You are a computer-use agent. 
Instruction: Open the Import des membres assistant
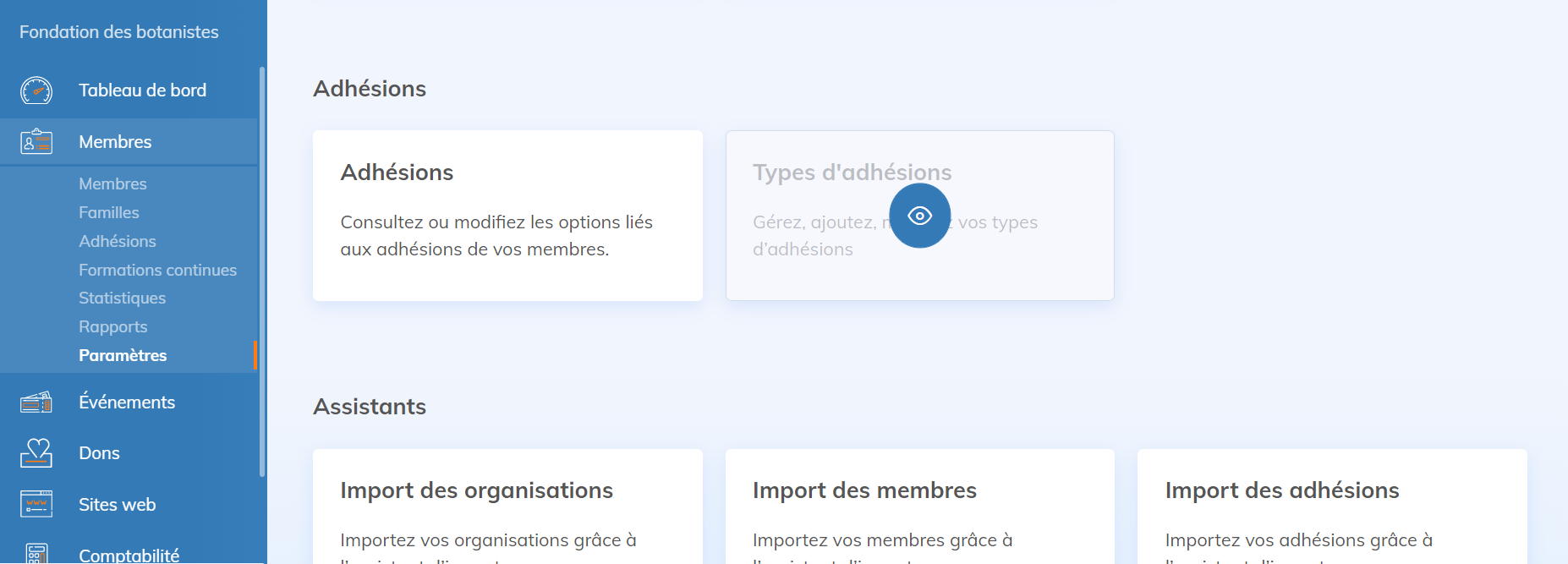coord(919,507)
